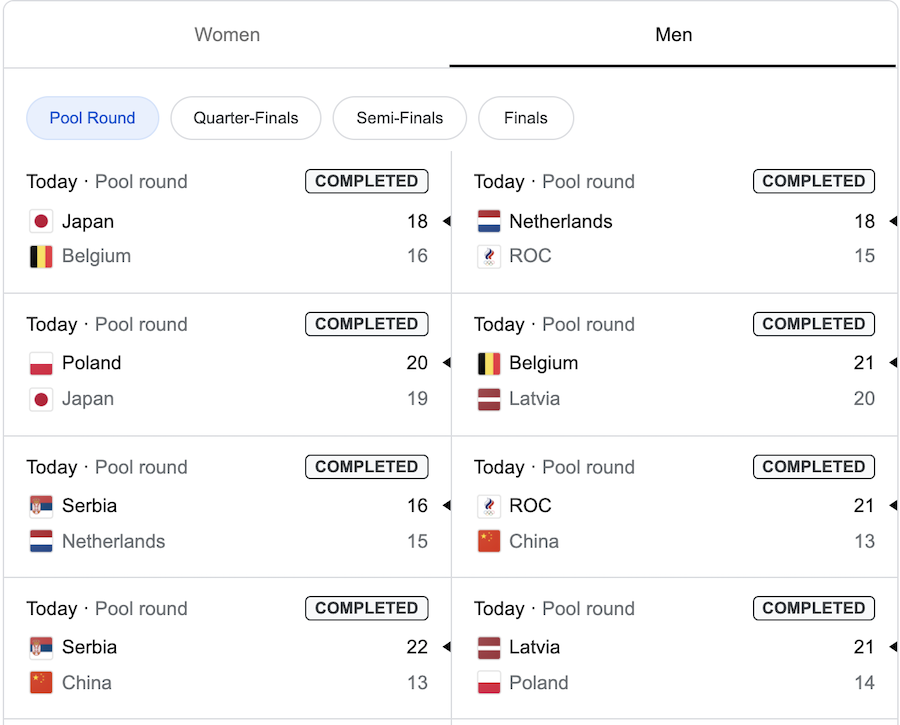Show Semi-Finals matches
This screenshot has height=725, width=900.
click(399, 118)
